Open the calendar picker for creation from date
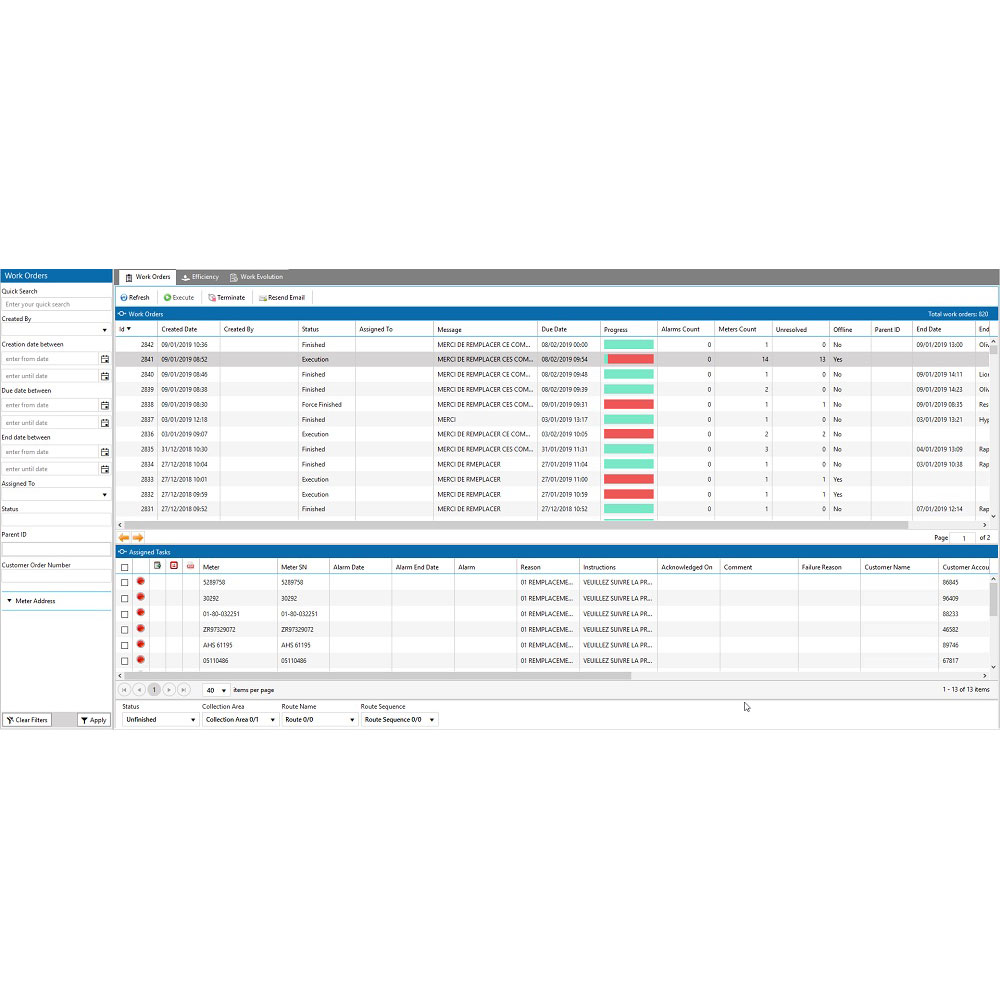 coord(103,357)
